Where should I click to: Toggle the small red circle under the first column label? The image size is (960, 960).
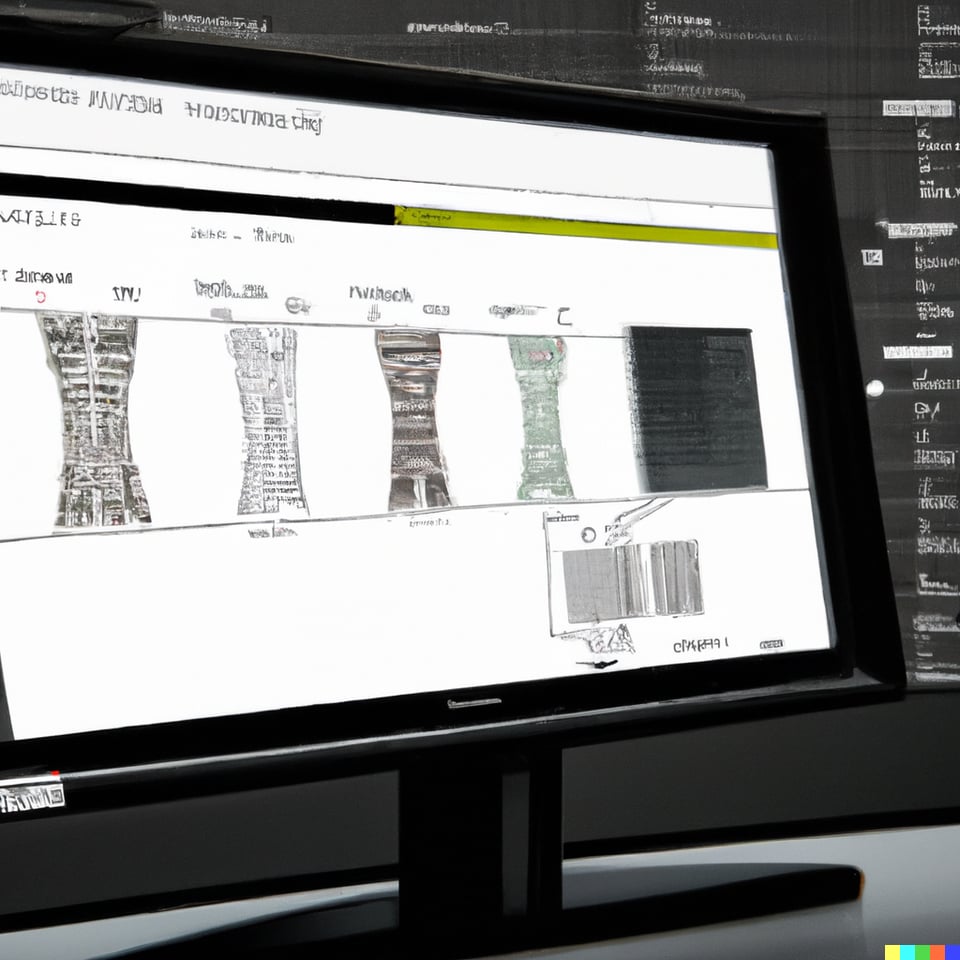point(40,297)
